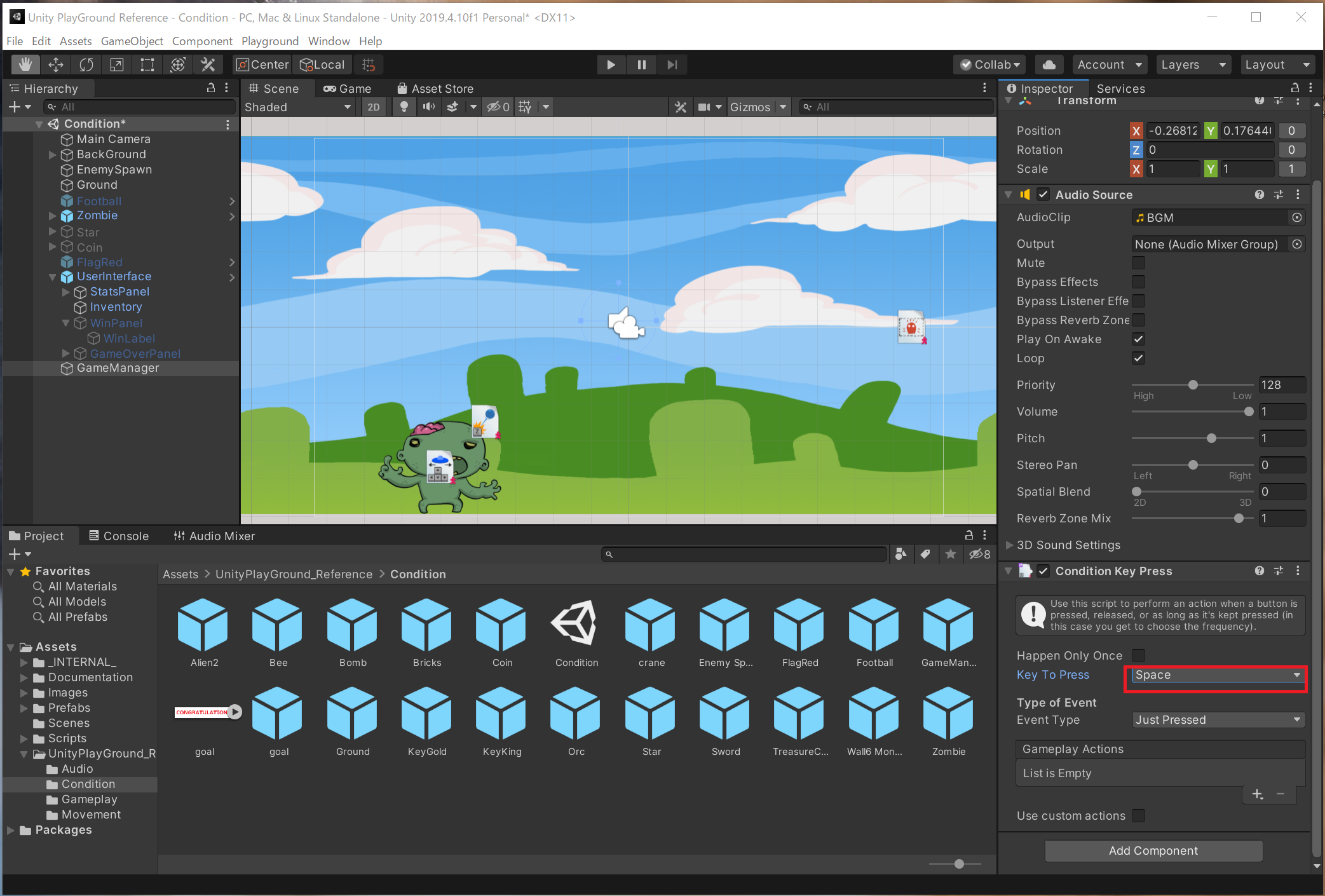Select the Rect Transform tool

coord(147,65)
